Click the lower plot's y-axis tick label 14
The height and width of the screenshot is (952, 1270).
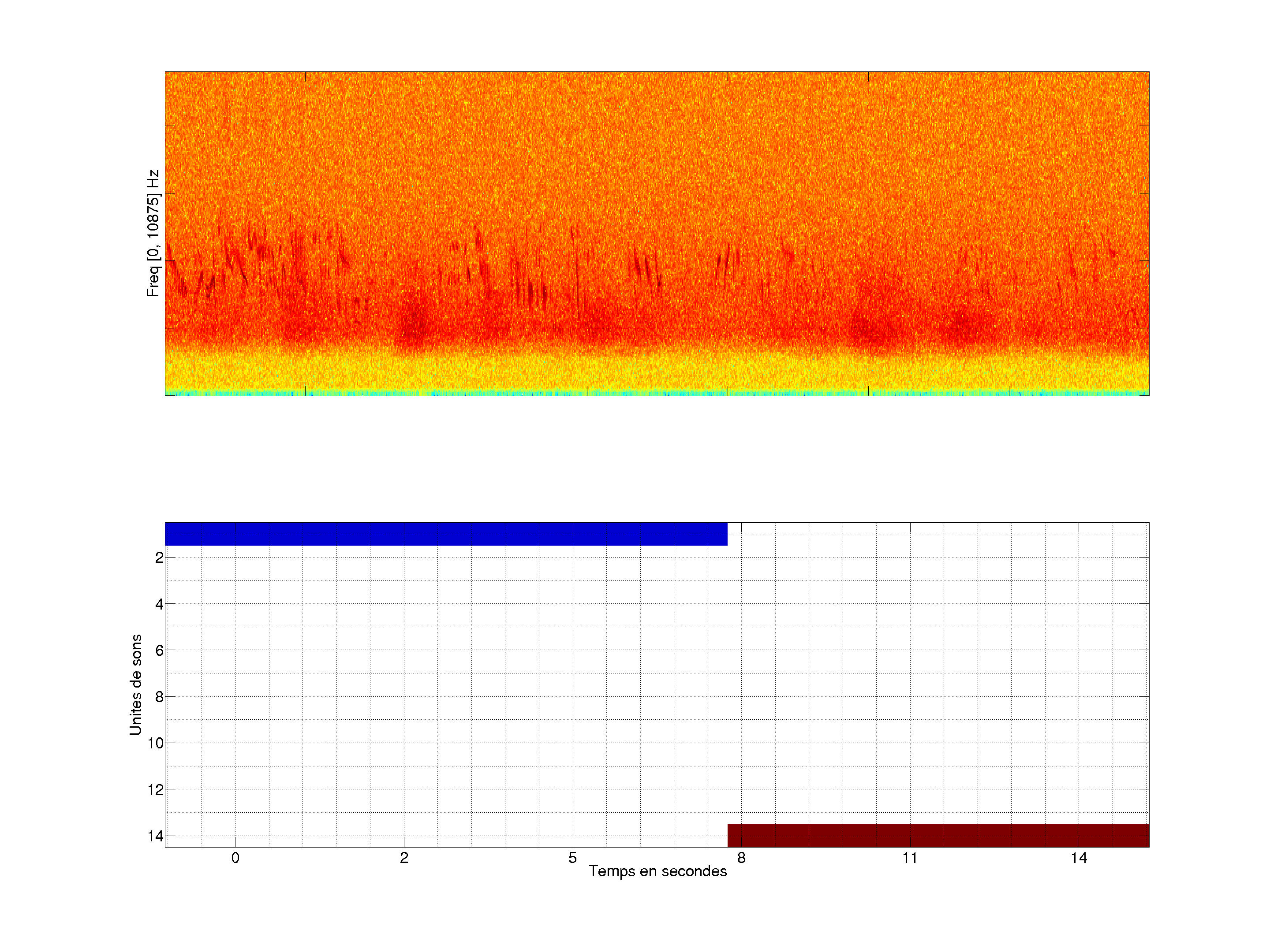156,836
